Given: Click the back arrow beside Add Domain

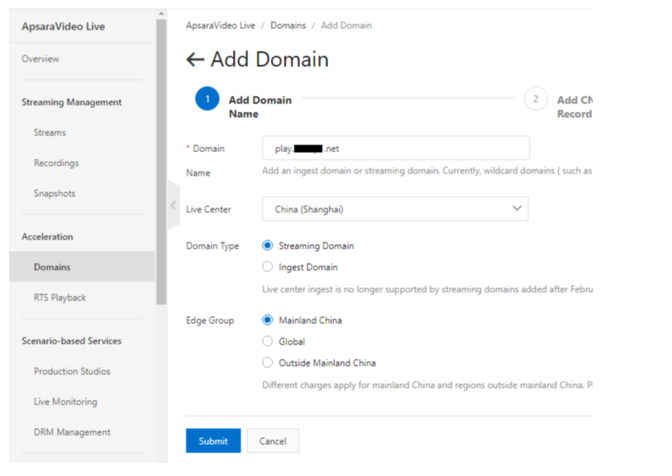Looking at the screenshot, I should (195, 60).
